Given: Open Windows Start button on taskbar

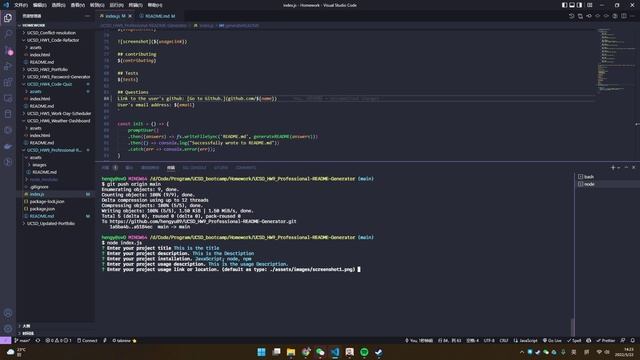Looking at the screenshot, I should tap(261, 352).
